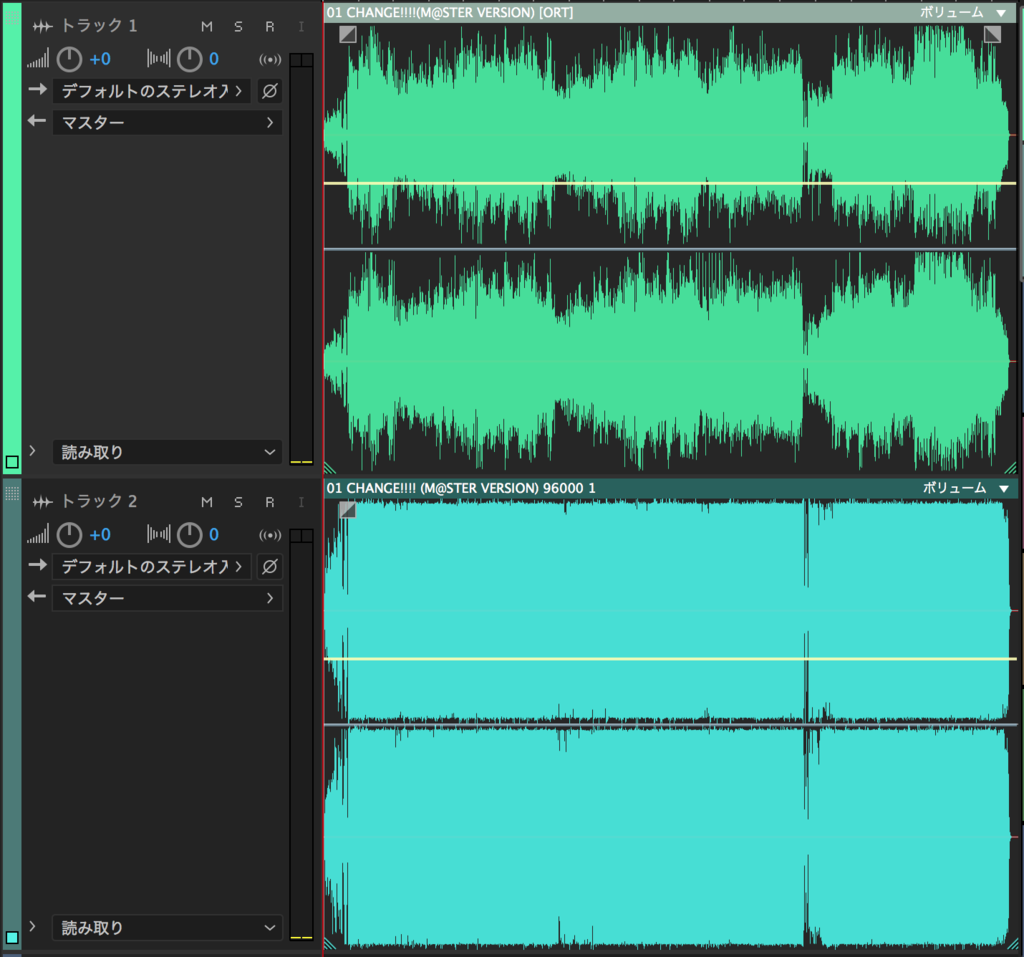Click the Track 1 name トラック 1
This screenshot has height=957, width=1024.
pyautogui.click(x=99, y=25)
